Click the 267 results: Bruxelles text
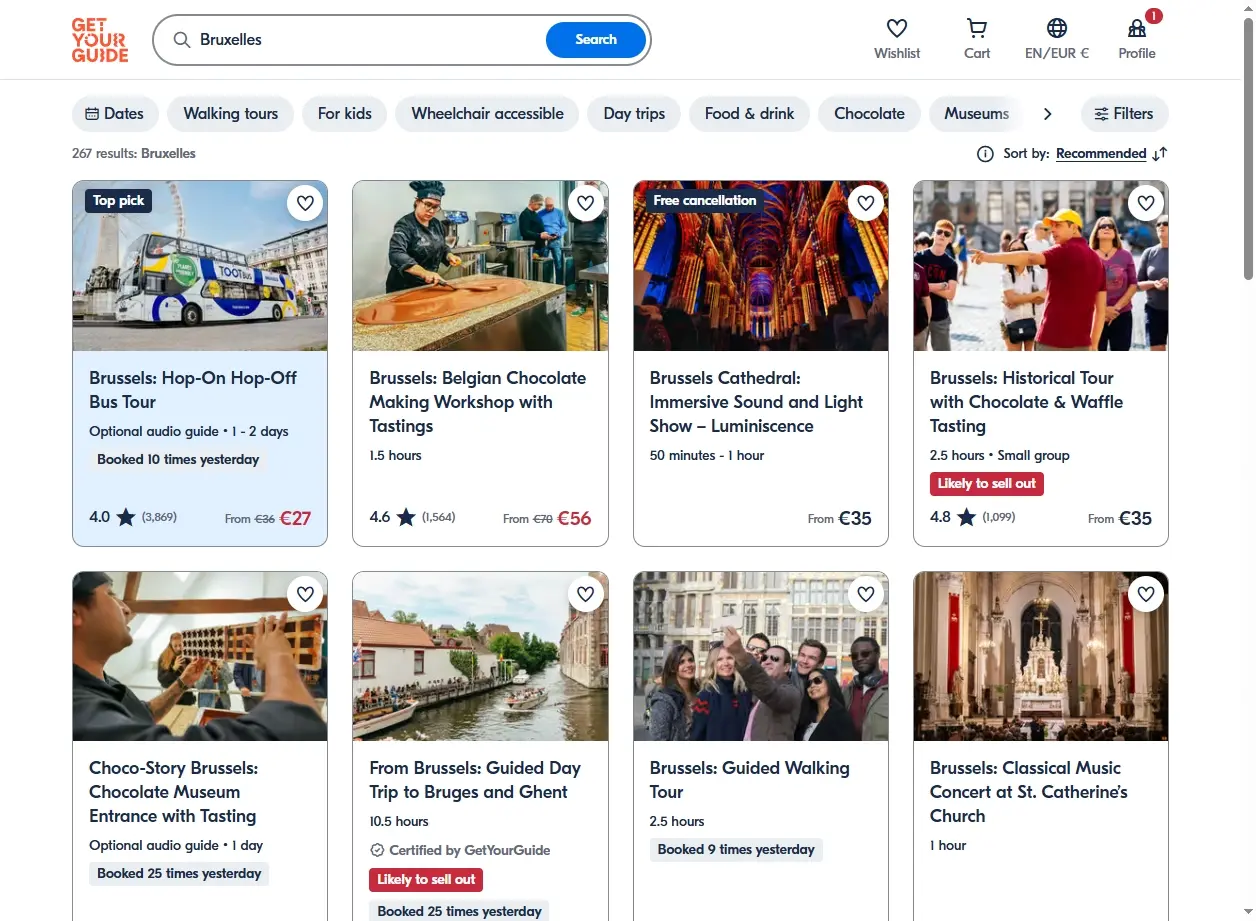This screenshot has height=921, width=1256. (x=134, y=154)
